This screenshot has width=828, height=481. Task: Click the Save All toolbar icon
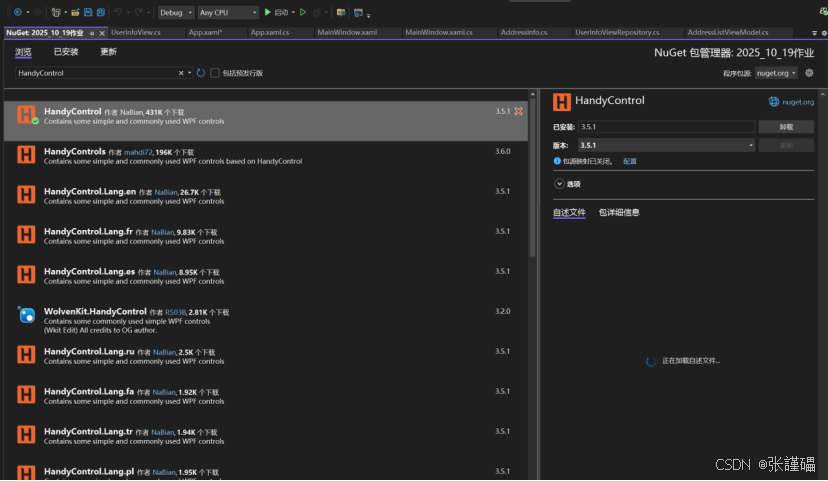(x=100, y=12)
